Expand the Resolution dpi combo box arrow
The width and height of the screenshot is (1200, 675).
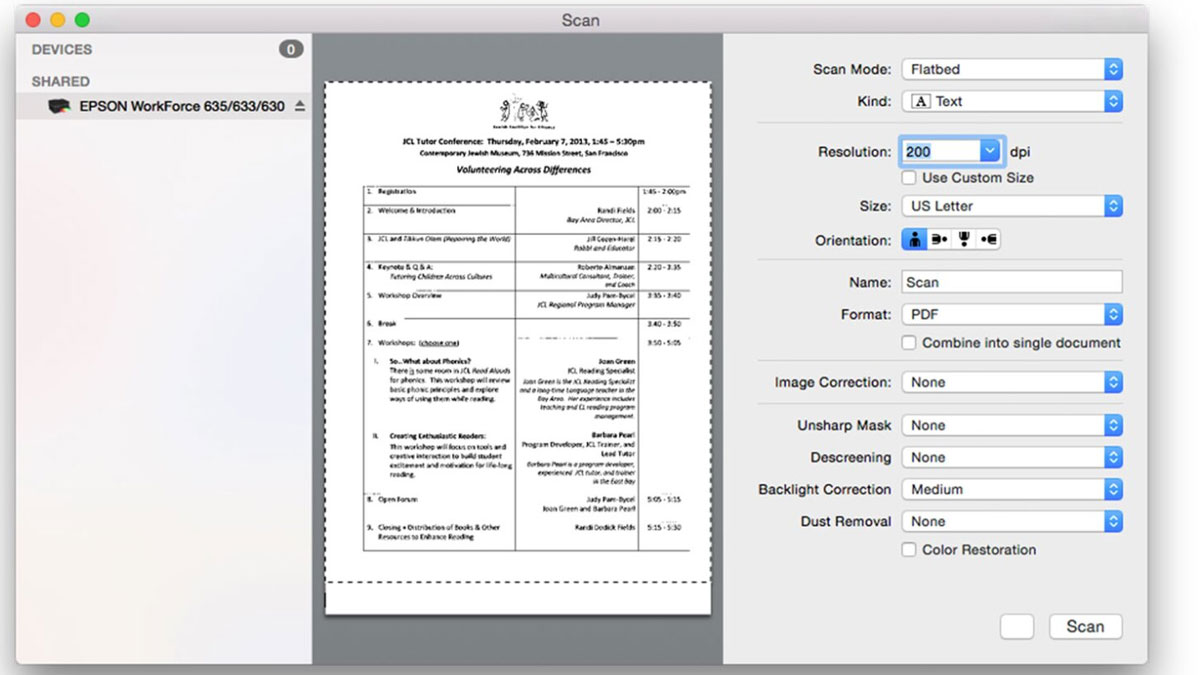[x=990, y=152]
